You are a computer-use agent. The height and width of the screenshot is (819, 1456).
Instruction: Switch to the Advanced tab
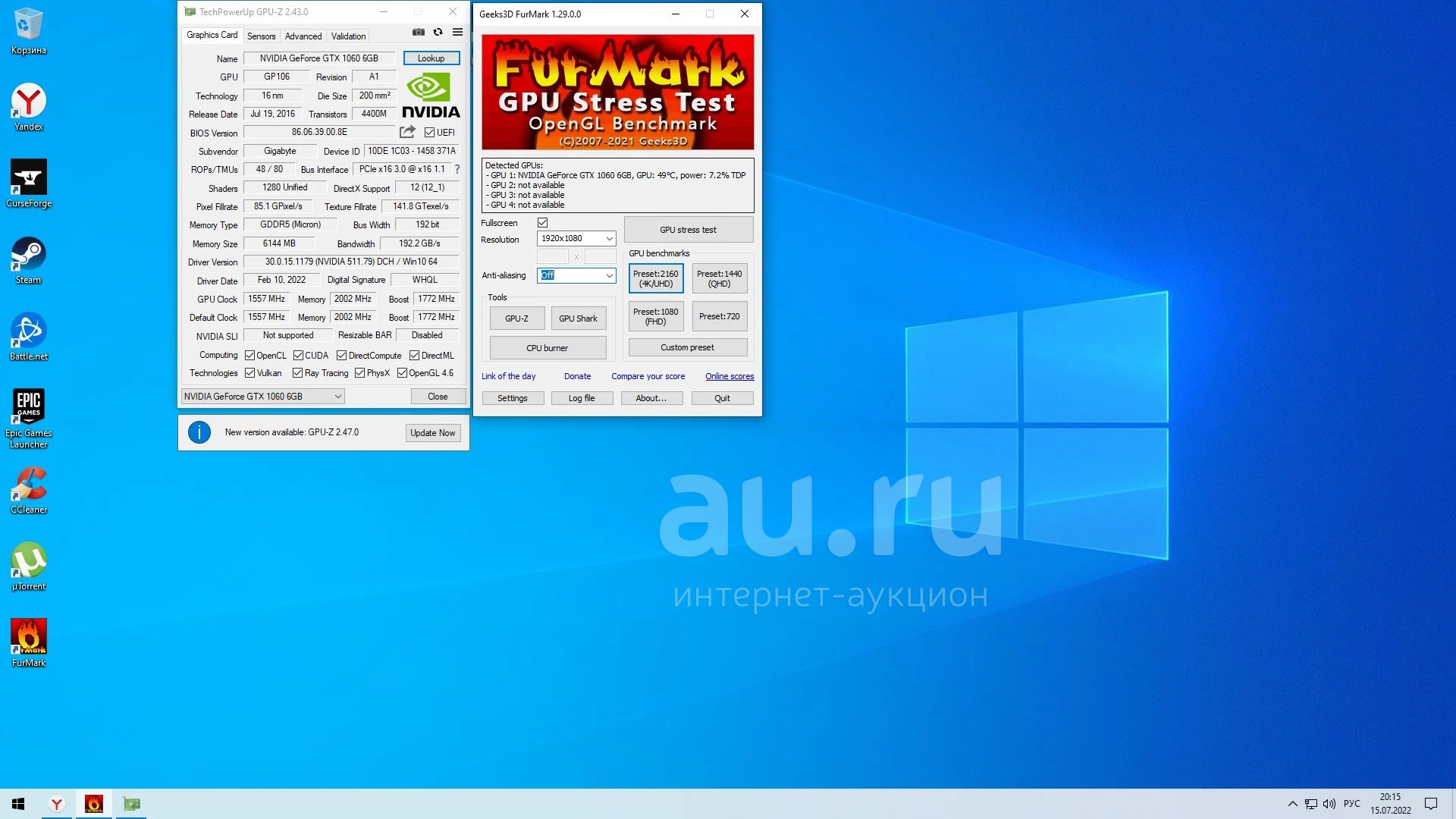[303, 36]
